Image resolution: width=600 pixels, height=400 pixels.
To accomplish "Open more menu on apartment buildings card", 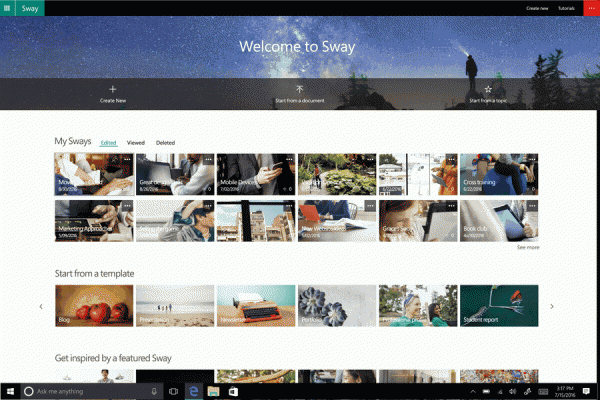I will coord(289,206).
